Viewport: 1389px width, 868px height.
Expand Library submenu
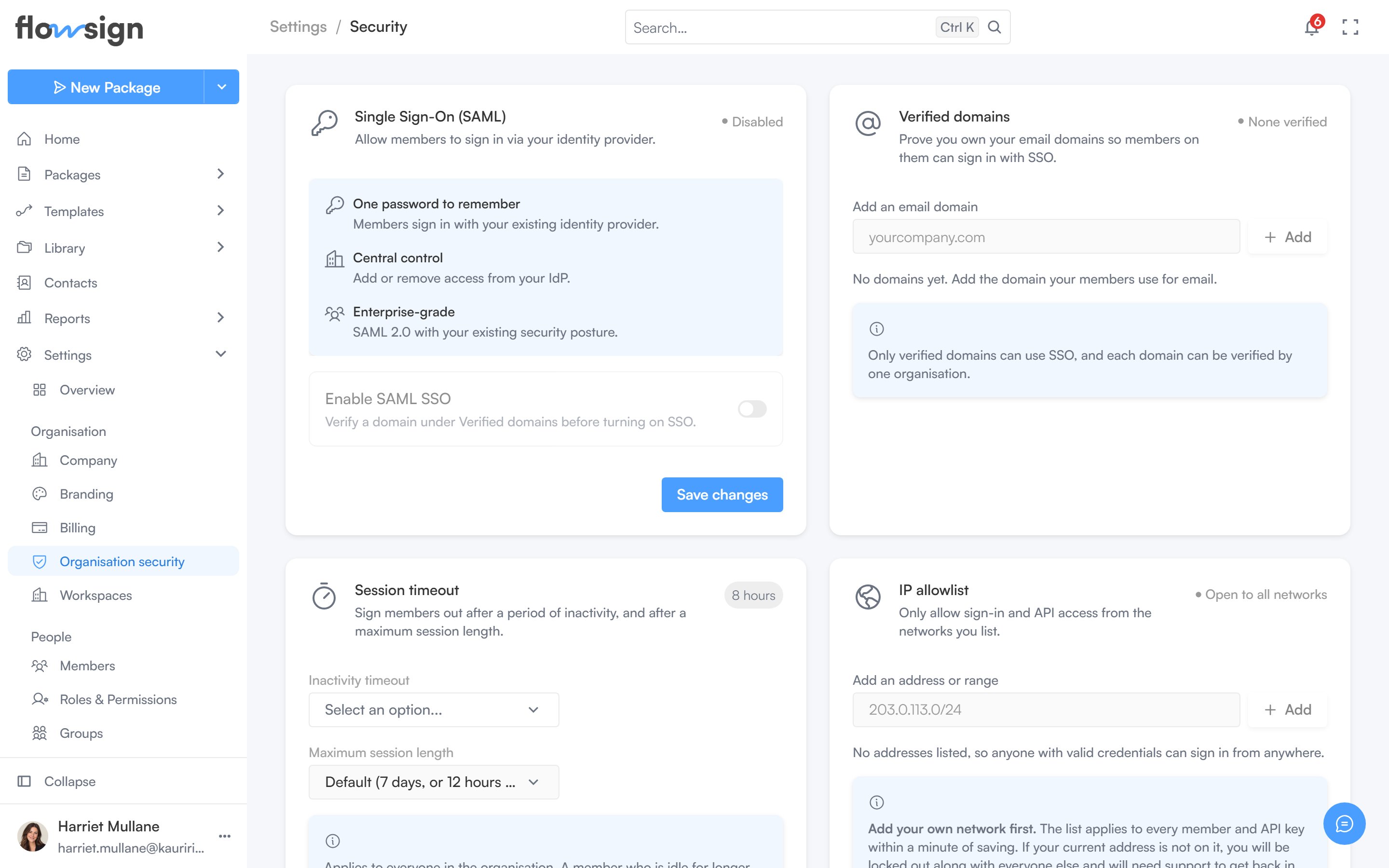pyautogui.click(x=220, y=247)
